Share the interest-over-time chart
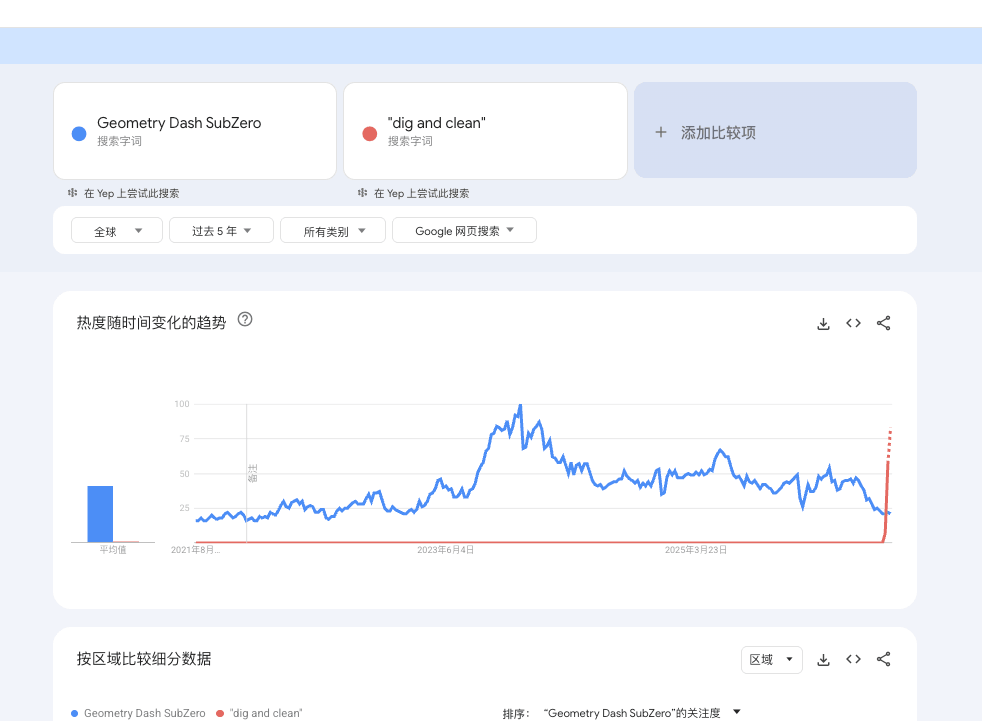This screenshot has height=721, width=982. click(x=883, y=323)
